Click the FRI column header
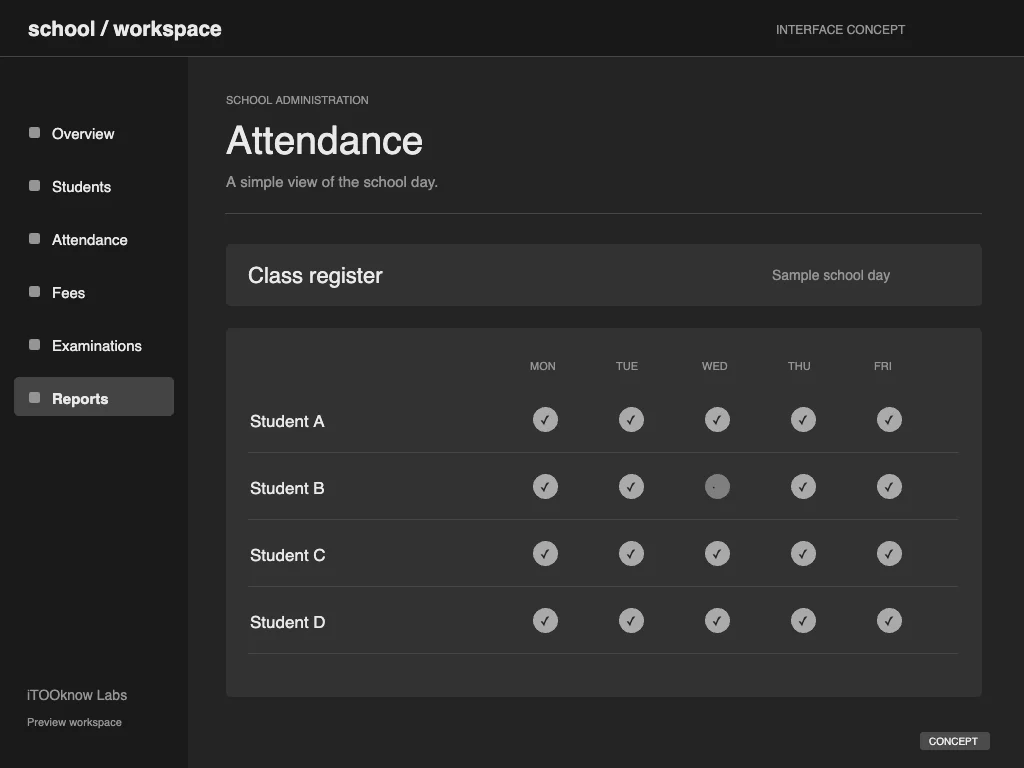 pos(883,366)
